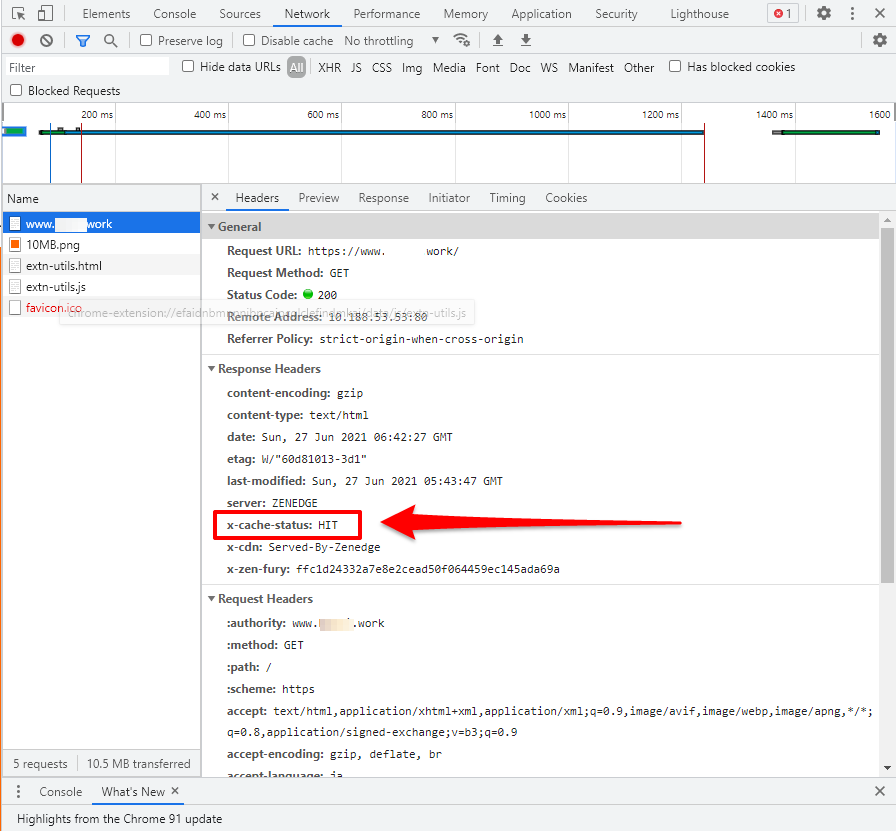Close the DevTools window
This screenshot has width=896, height=831.
(880, 13)
